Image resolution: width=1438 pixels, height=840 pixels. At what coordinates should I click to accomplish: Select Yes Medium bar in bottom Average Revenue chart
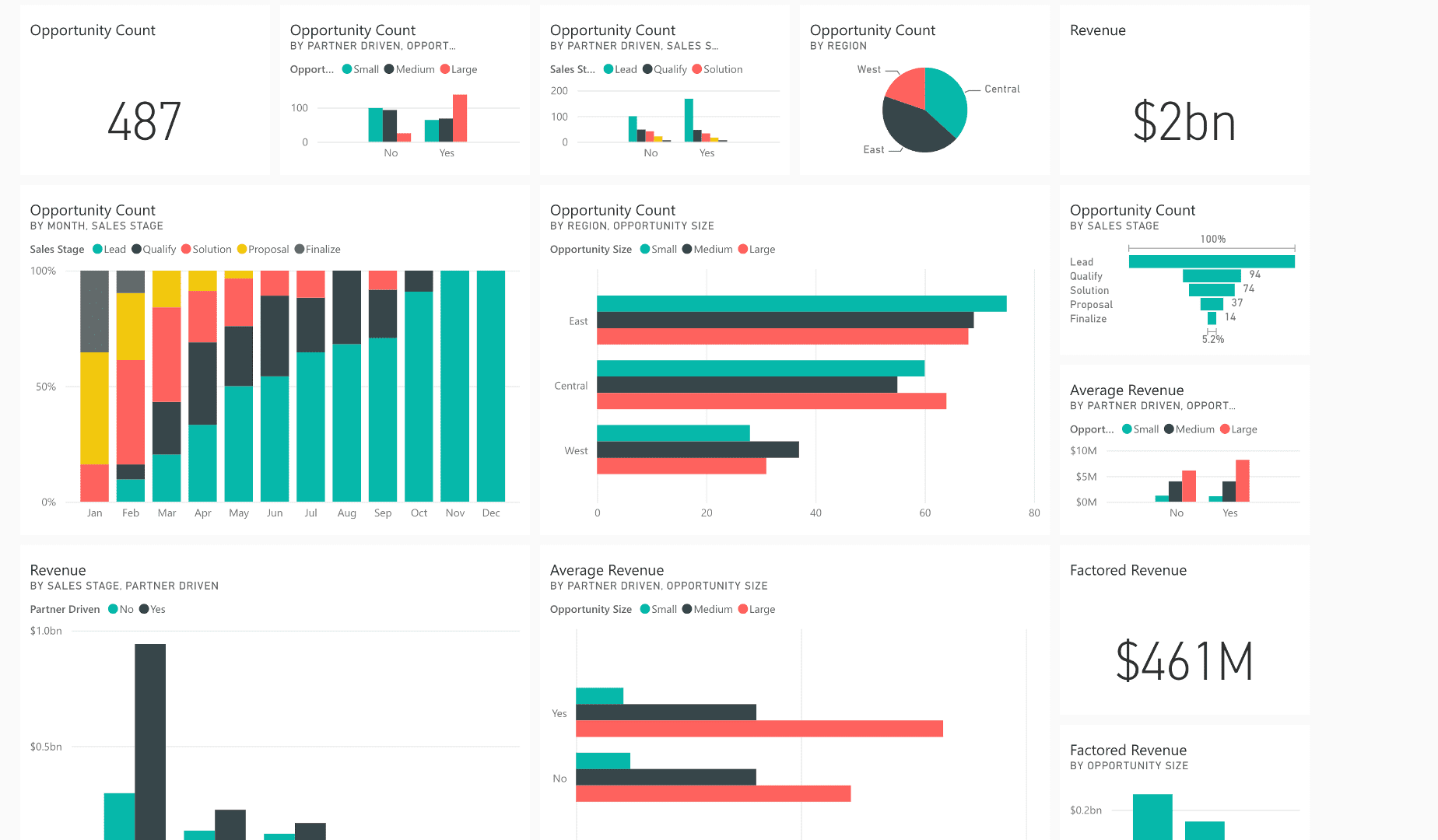click(666, 712)
